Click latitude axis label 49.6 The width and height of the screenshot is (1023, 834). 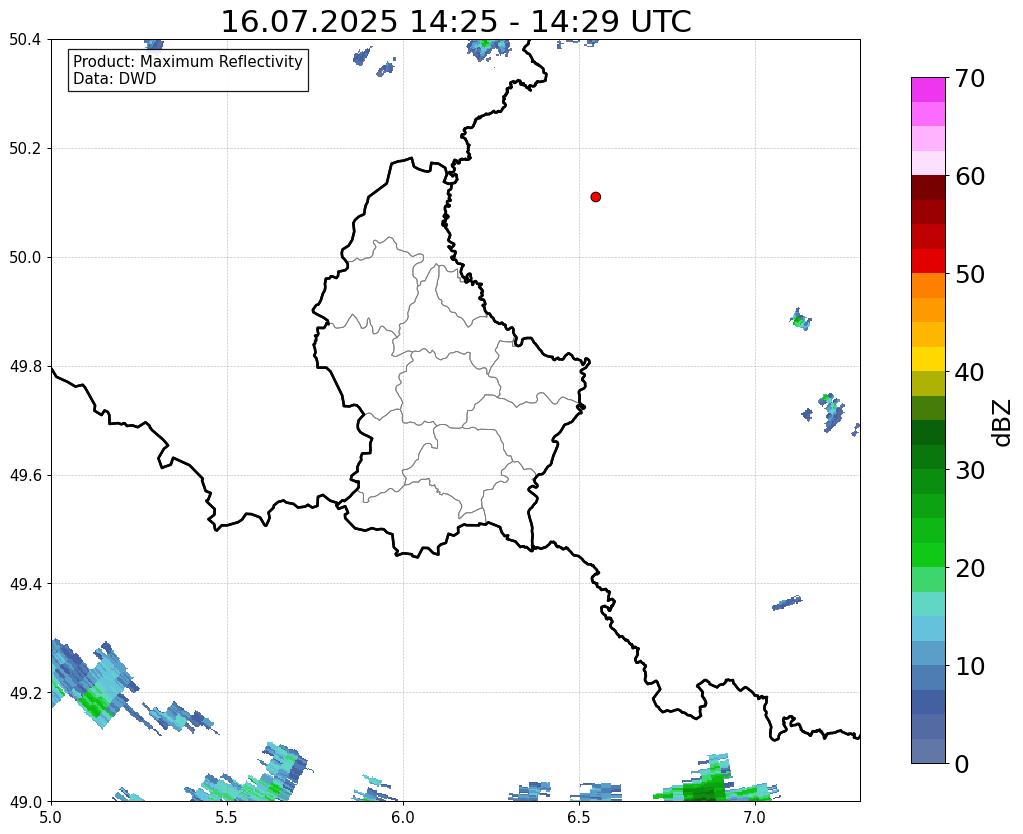[x=25, y=476]
